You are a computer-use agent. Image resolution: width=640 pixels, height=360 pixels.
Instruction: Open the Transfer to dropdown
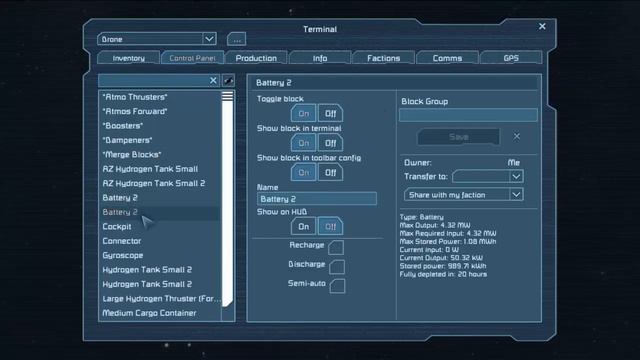[488, 176]
